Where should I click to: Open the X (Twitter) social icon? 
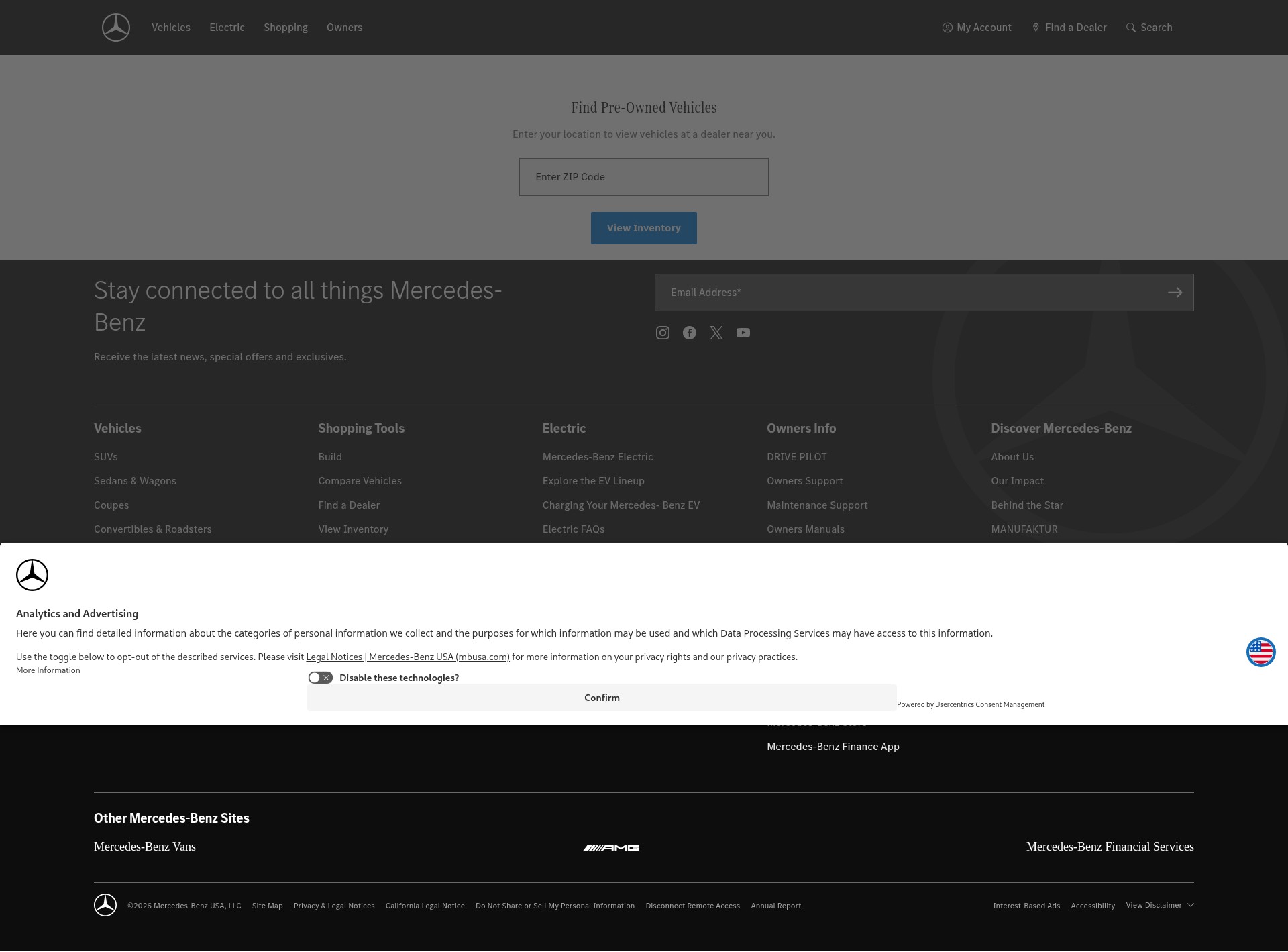716,333
